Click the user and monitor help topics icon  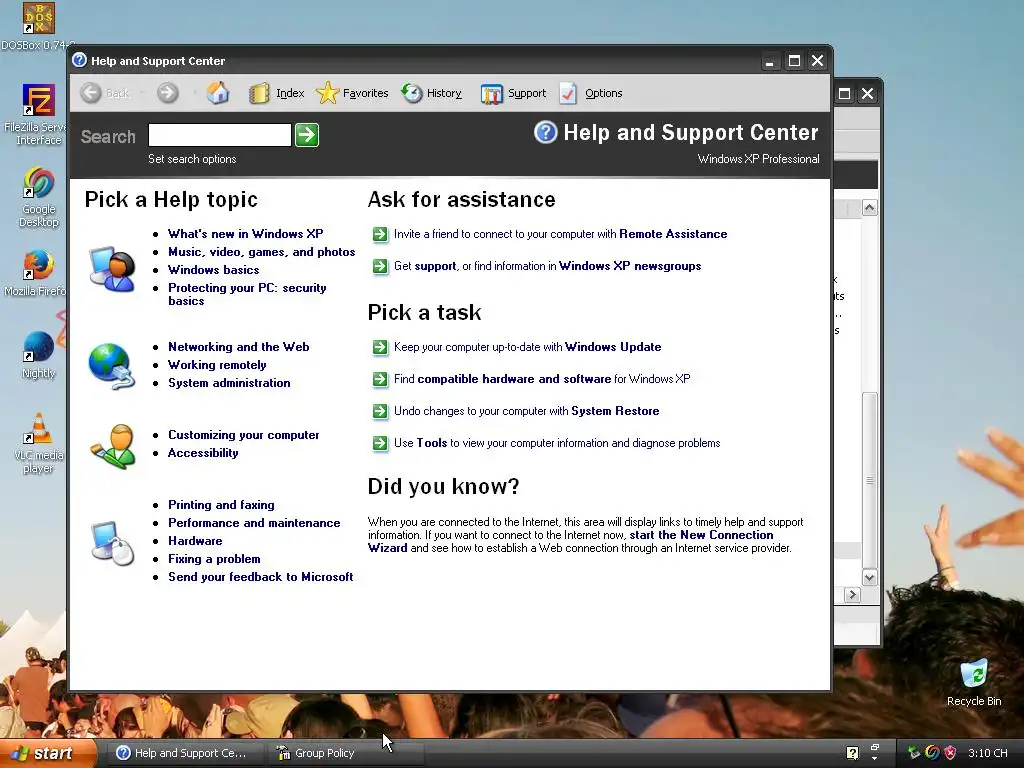coord(112,268)
